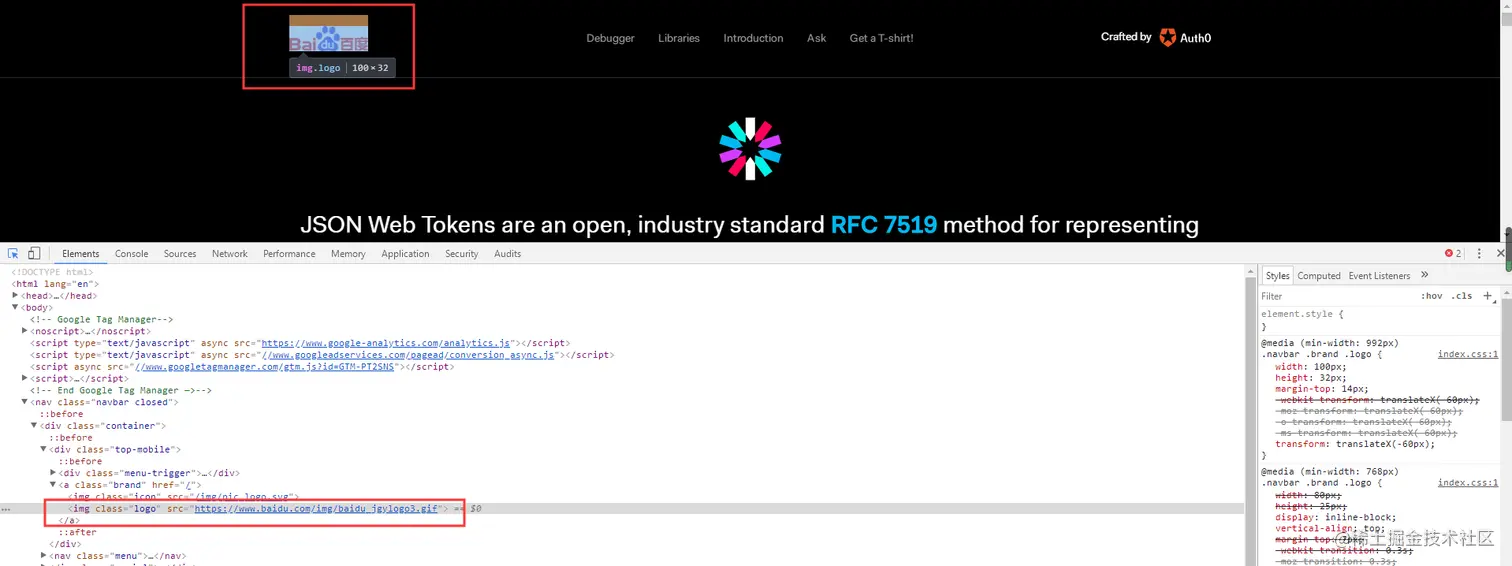Close the DevTools panel with X
This screenshot has height=566, width=1512.
tap(1500, 254)
